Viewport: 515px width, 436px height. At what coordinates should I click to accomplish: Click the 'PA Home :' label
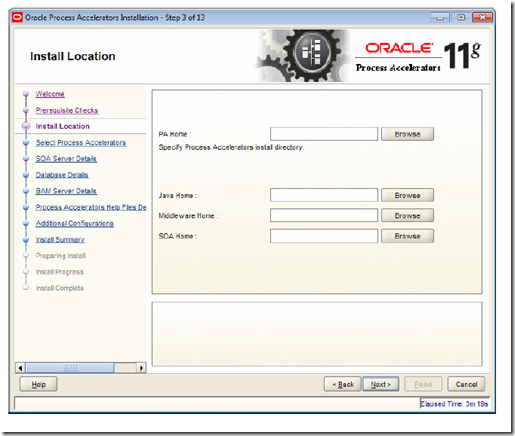point(175,134)
